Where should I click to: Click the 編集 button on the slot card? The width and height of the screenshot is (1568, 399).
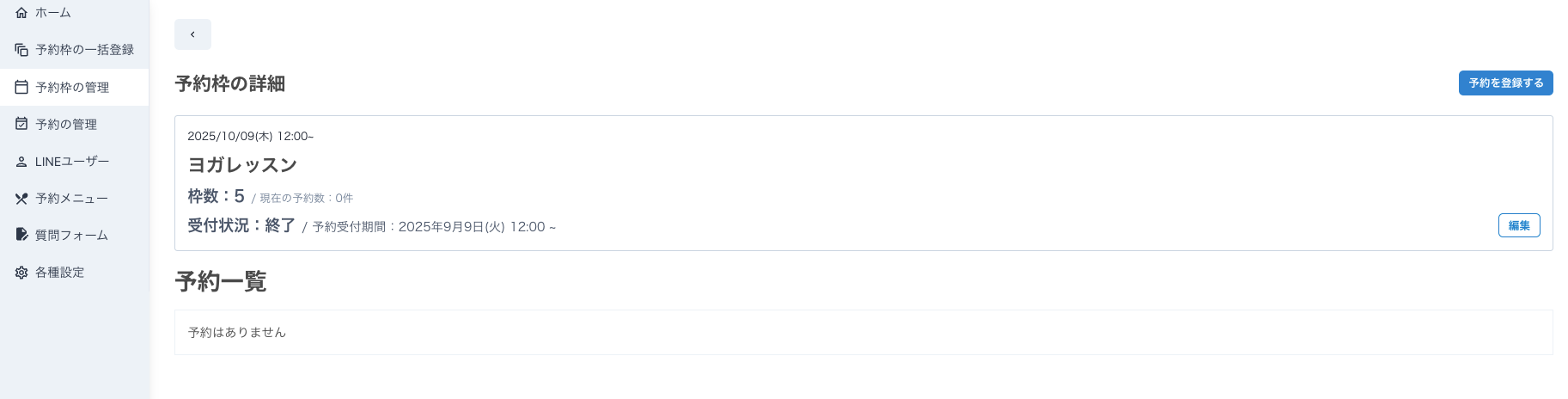tap(1518, 225)
